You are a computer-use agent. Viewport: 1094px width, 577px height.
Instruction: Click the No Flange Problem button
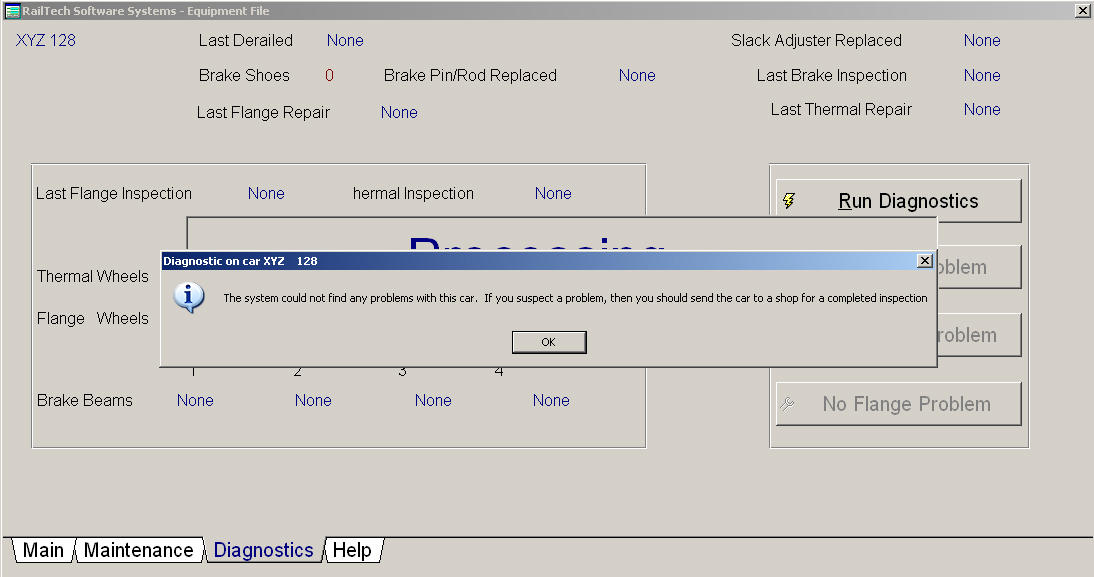click(x=899, y=403)
